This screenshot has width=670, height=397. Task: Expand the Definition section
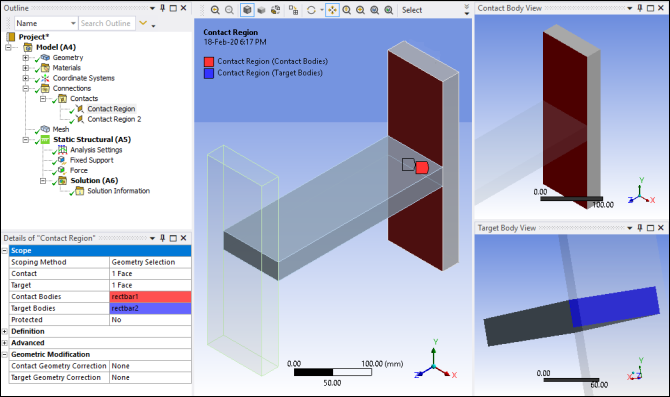point(5,332)
